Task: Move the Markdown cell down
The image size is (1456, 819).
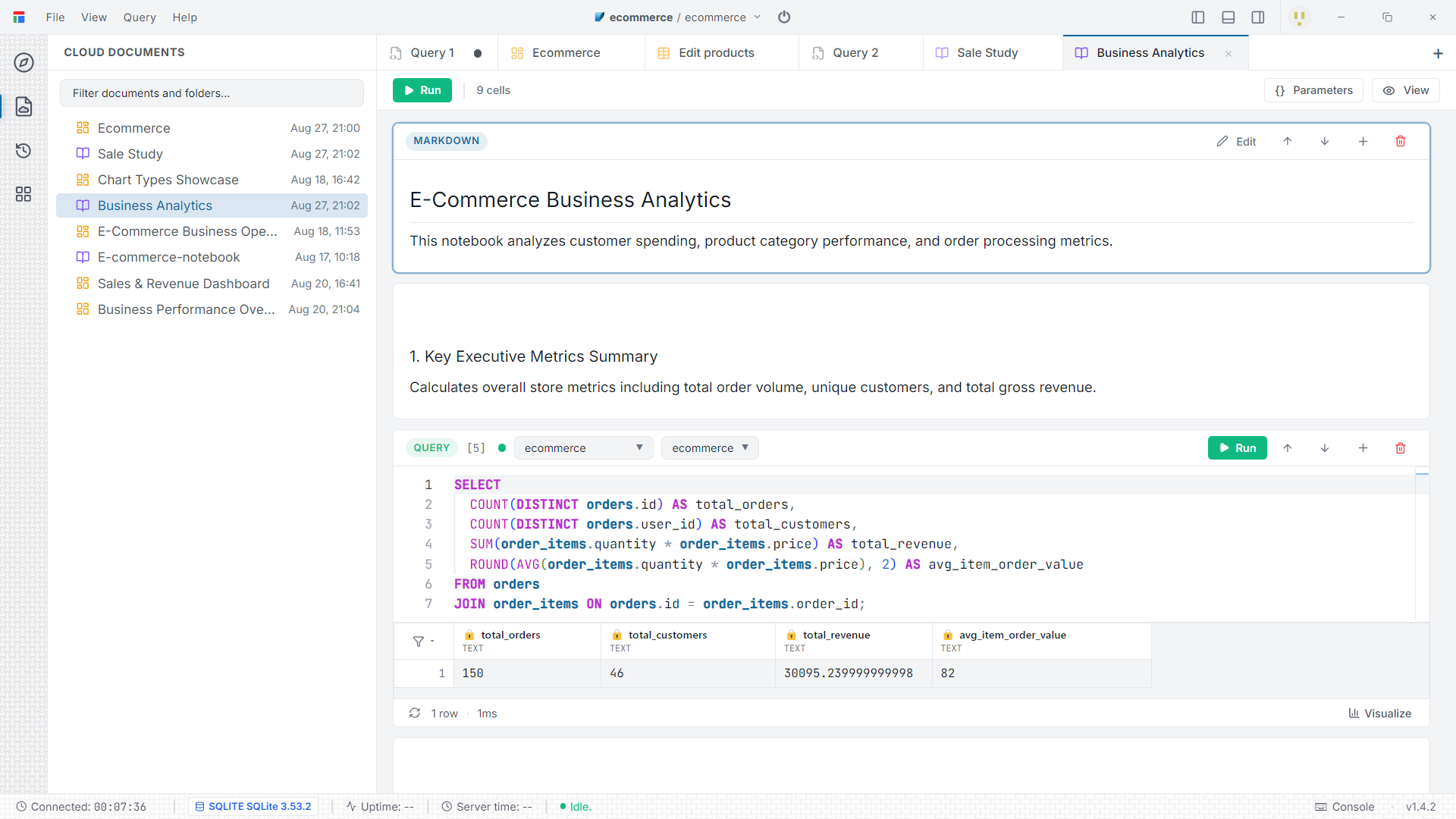Action: (1325, 141)
